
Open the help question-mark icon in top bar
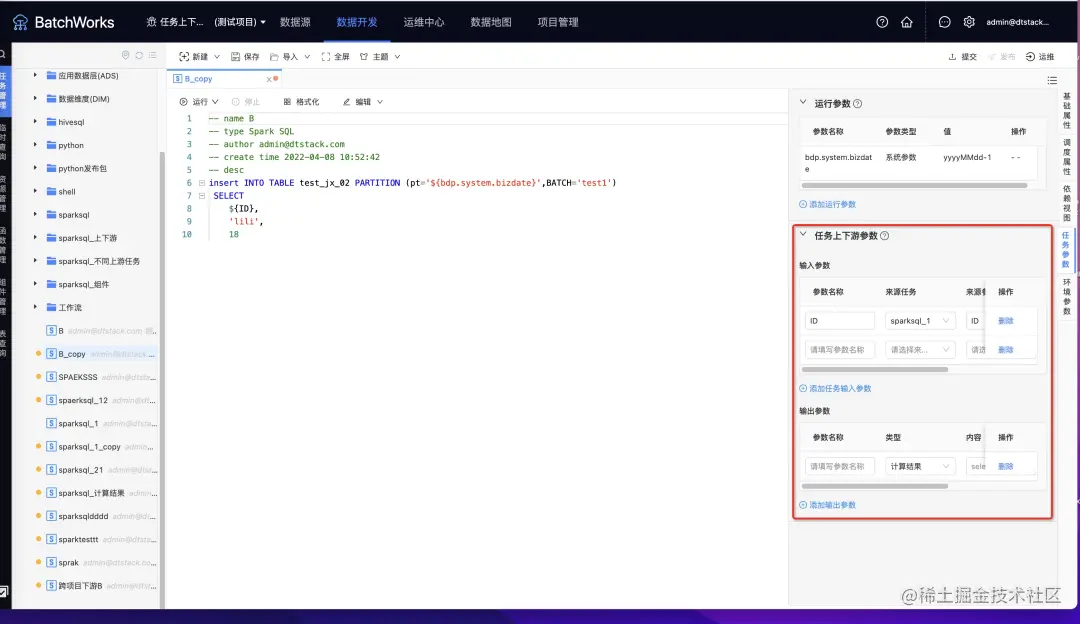[x=882, y=22]
